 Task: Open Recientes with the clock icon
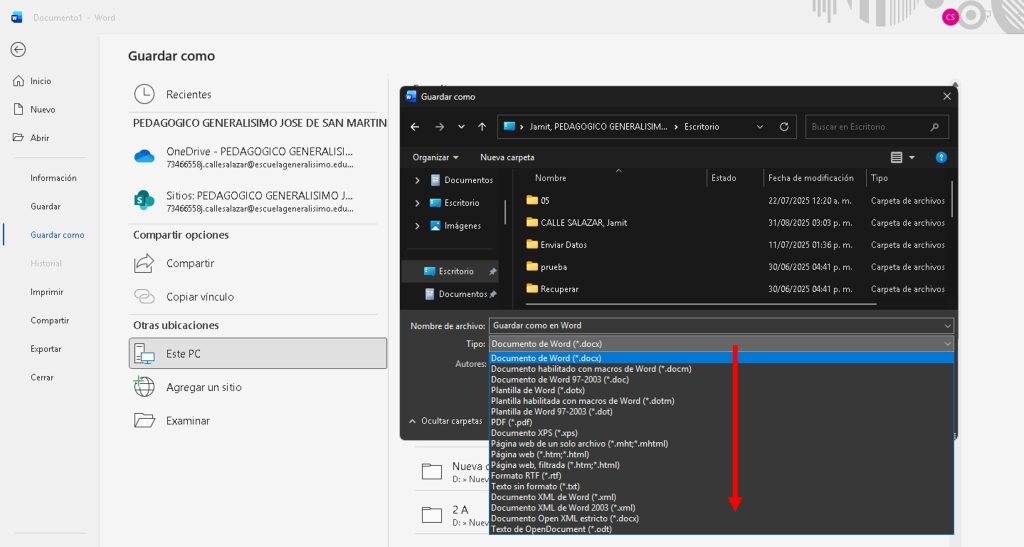coord(145,94)
